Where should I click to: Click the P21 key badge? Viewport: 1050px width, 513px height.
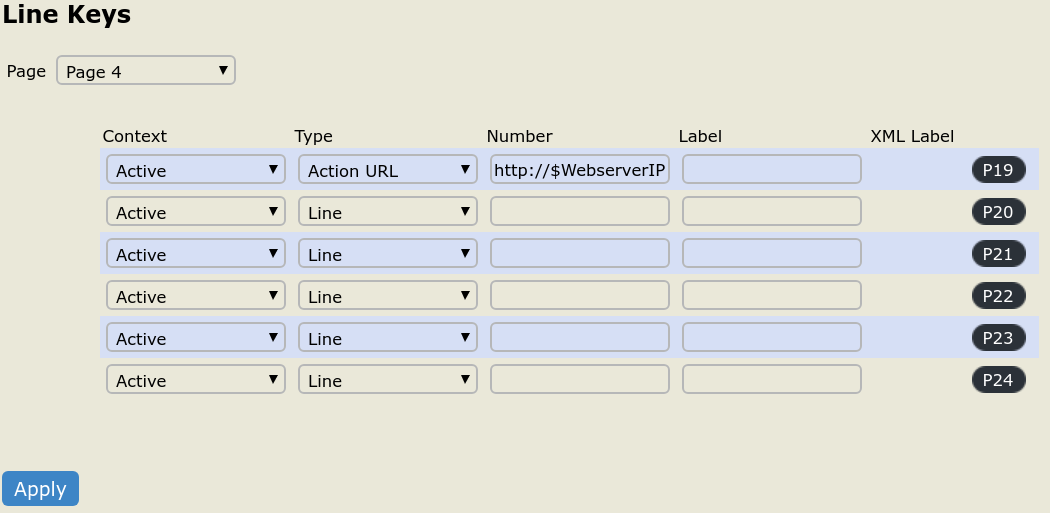[x=998, y=254]
